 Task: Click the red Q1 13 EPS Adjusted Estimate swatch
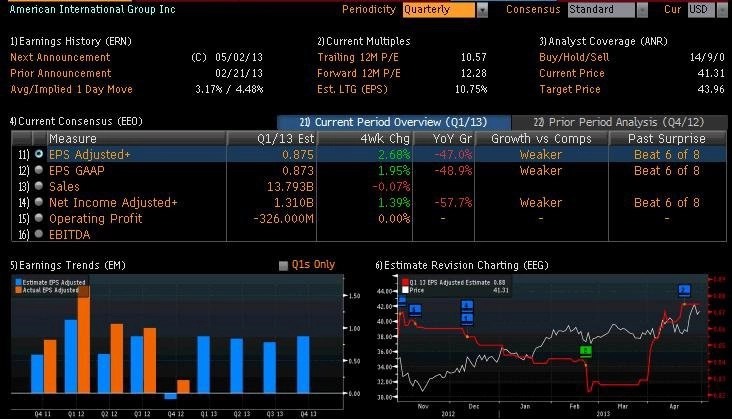pos(405,282)
